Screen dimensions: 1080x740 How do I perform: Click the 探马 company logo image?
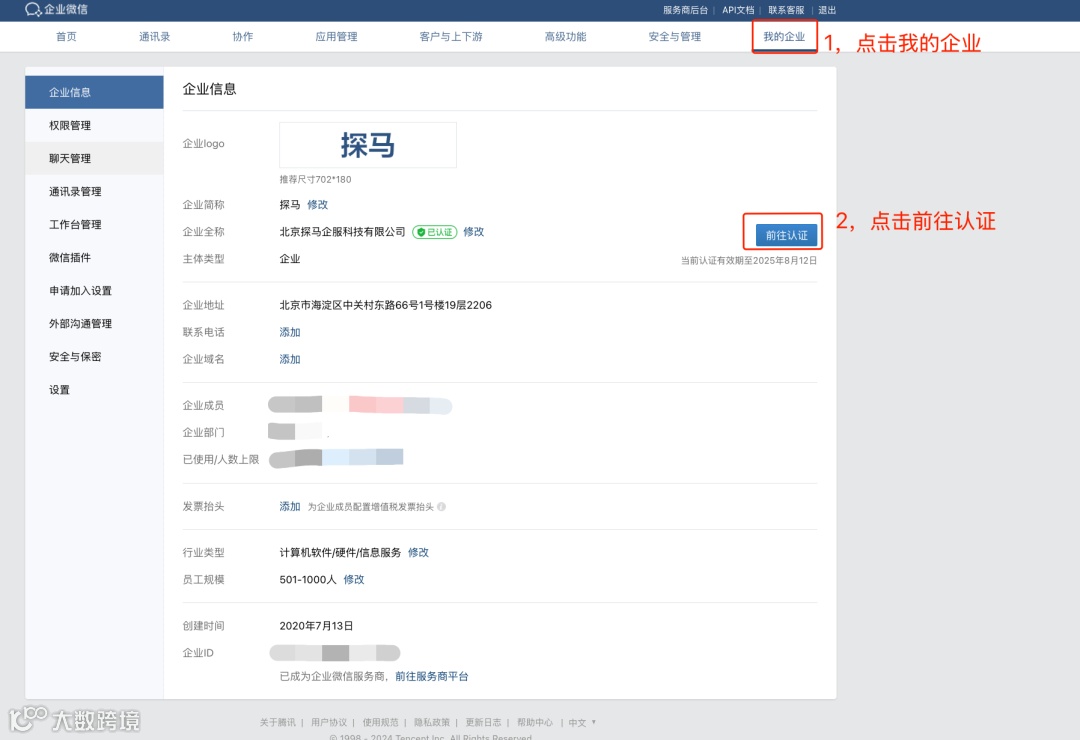pyautogui.click(x=368, y=145)
